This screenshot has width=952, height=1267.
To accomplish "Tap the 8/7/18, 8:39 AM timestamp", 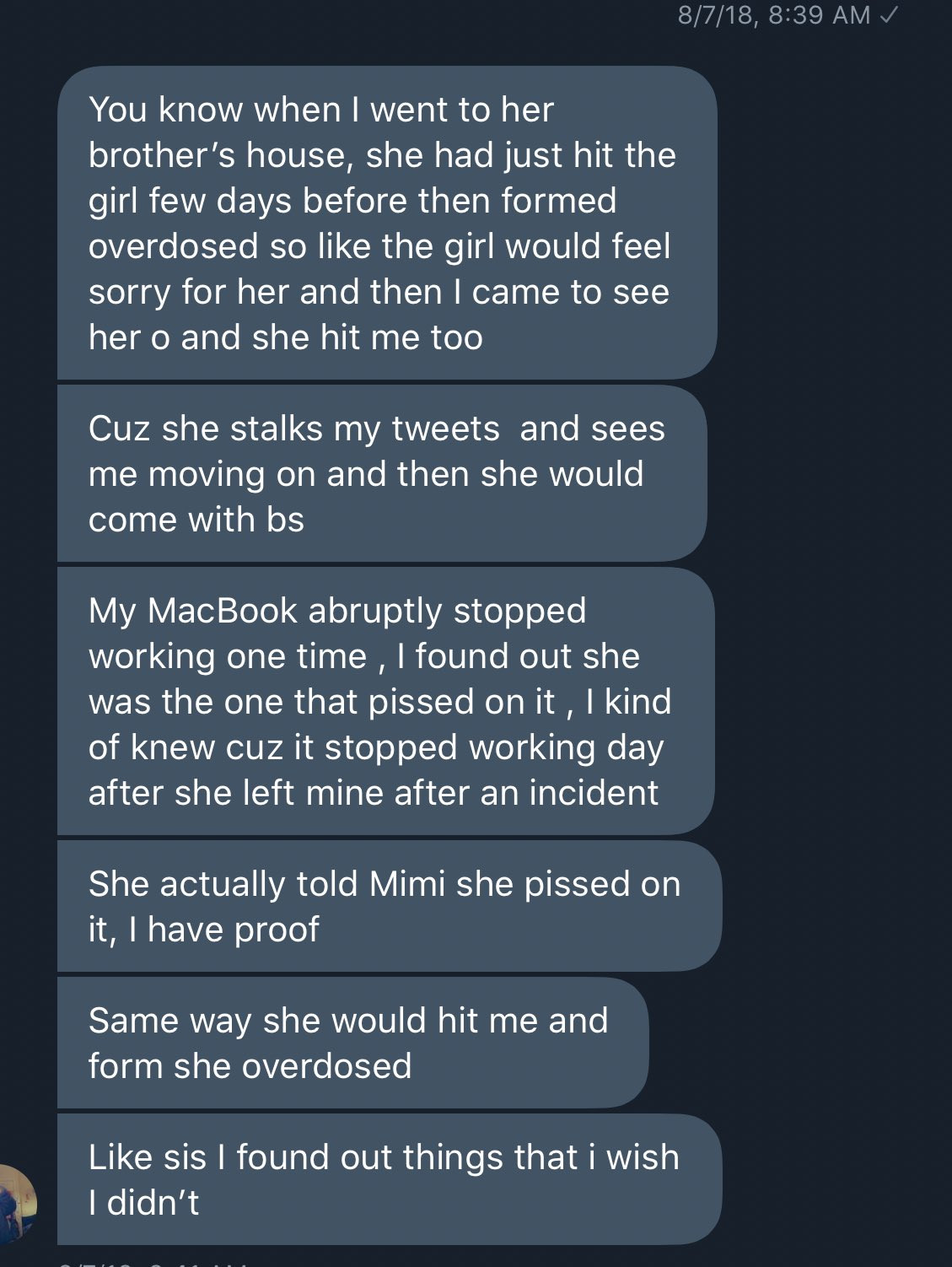I will pyautogui.click(x=774, y=15).
